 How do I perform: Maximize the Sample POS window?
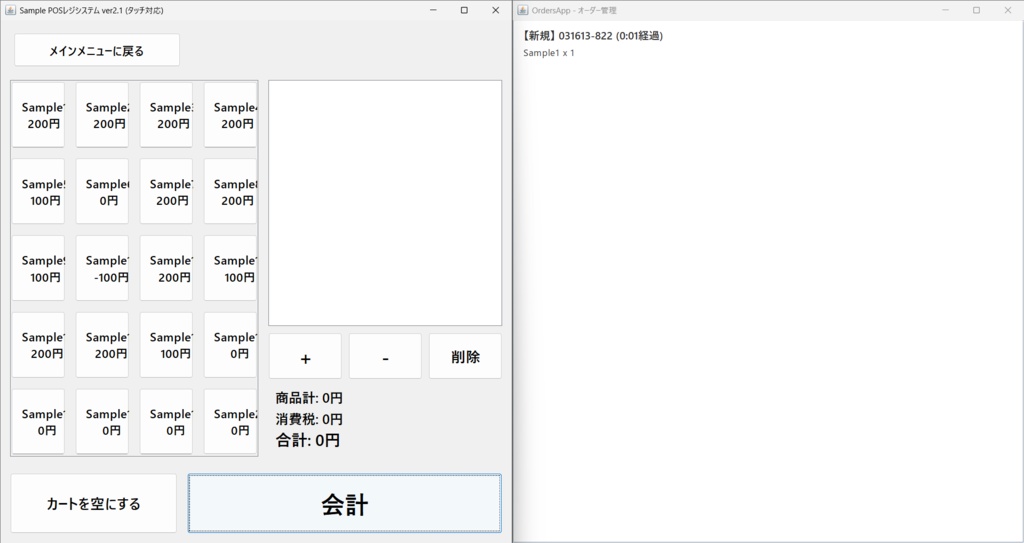click(x=464, y=10)
